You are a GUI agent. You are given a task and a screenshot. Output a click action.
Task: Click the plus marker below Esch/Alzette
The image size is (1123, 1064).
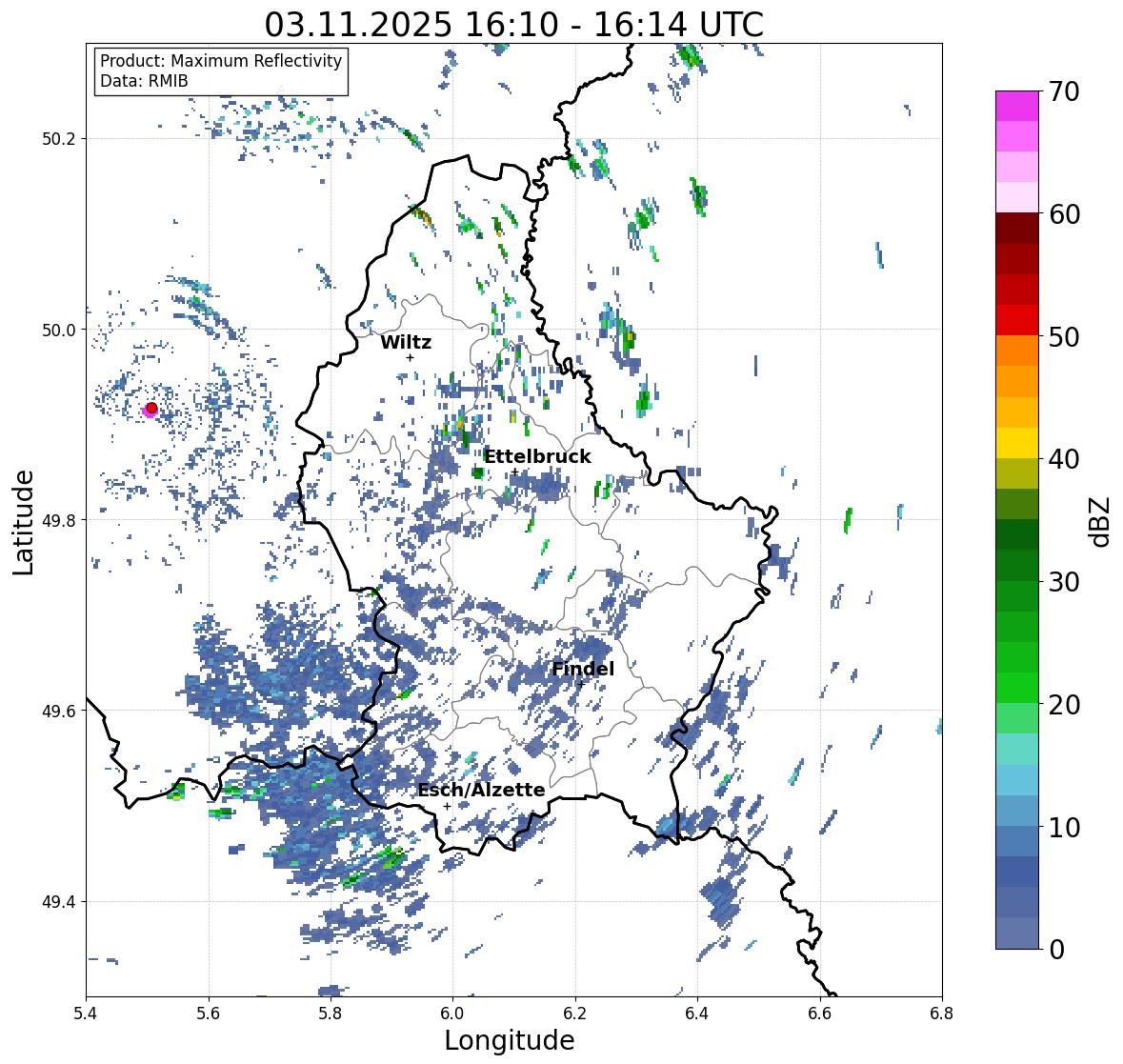tap(447, 806)
